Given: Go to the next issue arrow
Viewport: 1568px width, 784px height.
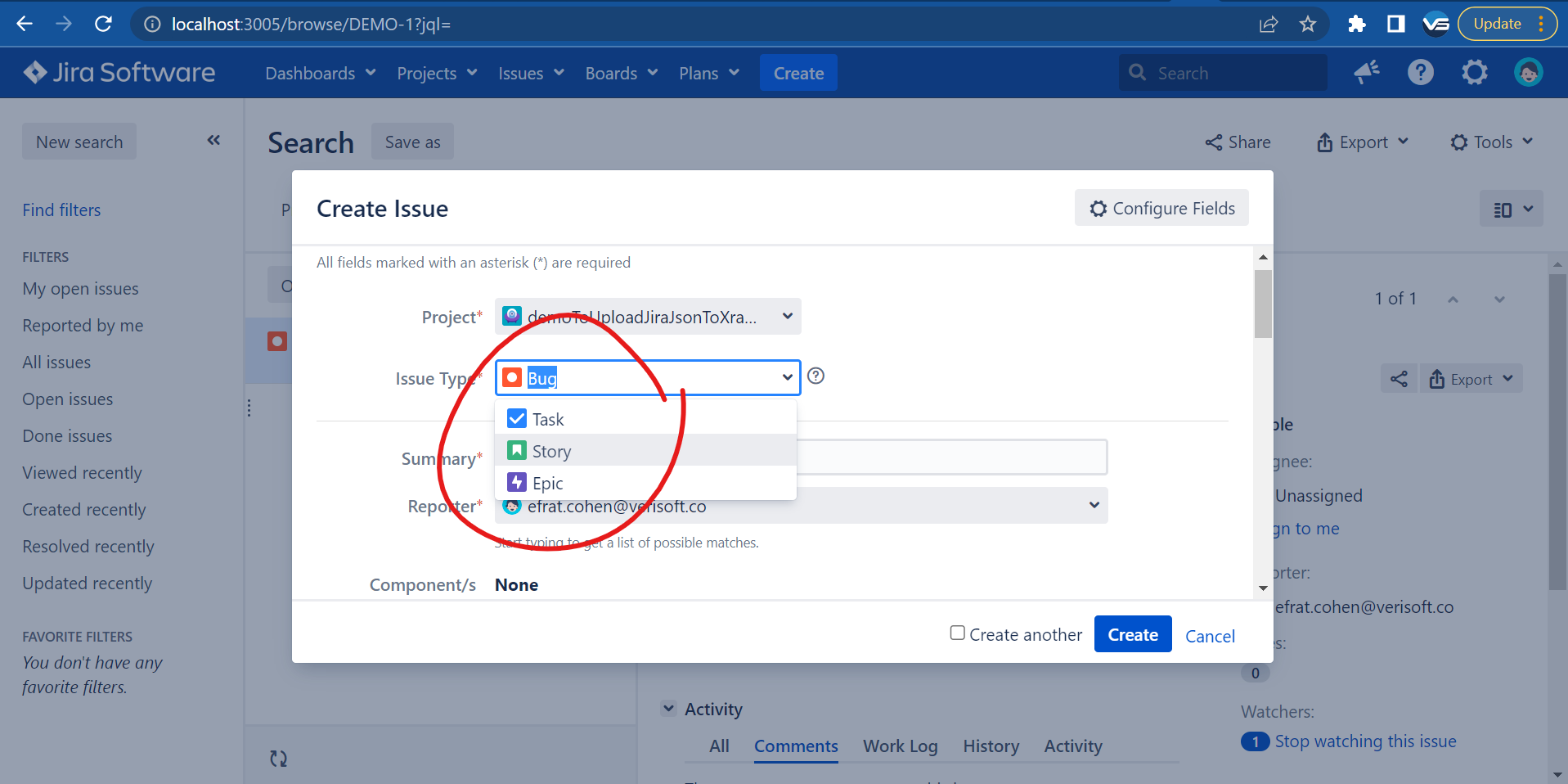Looking at the screenshot, I should click(x=1499, y=299).
